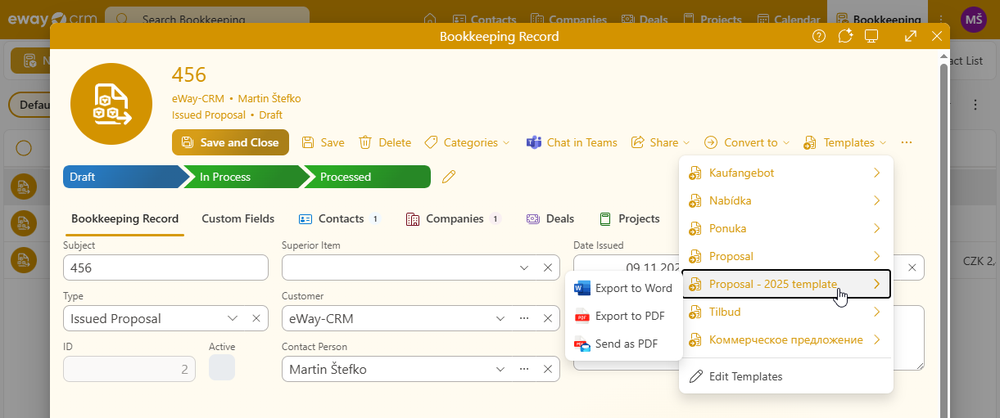Viewport: 1000px width, 418px height.
Task: Open the Categories dropdown
Action: coord(466,143)
